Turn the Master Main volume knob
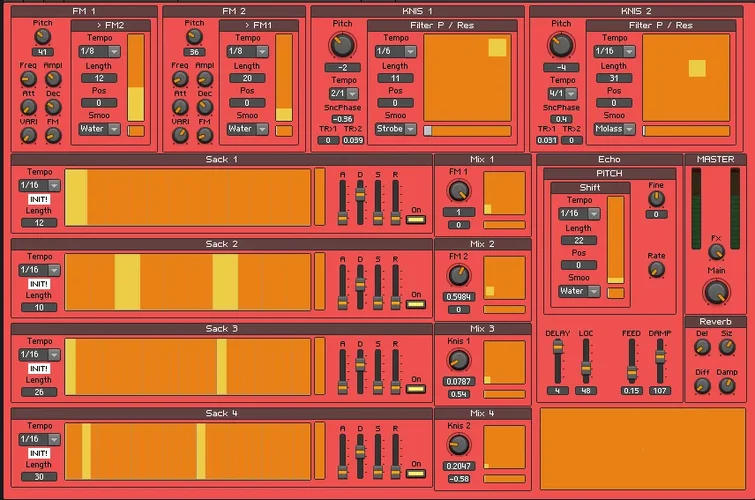This screenshot has width=755, height=500. [x=716, y=292]
